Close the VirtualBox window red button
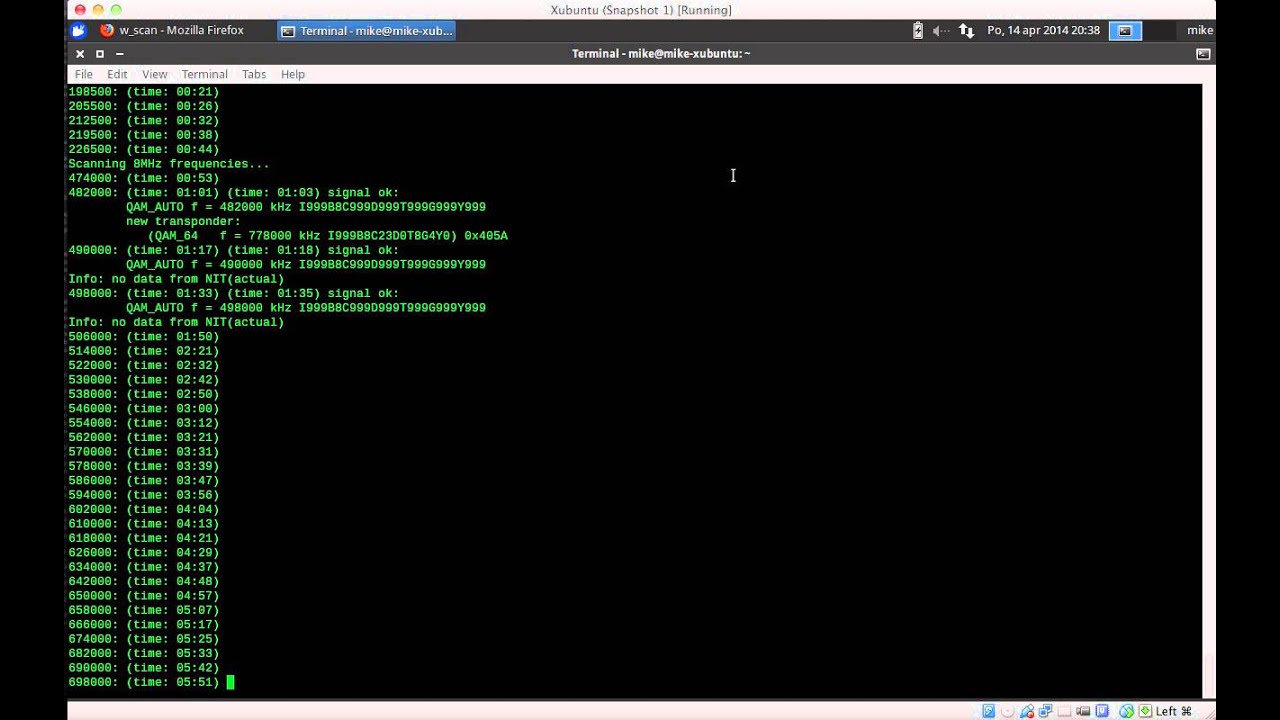This screenshot has height=720, width=1280. 80,10
